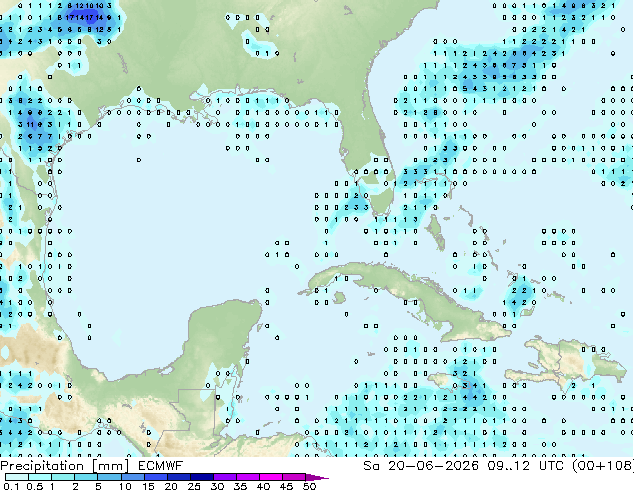Click the "0.1" legend scale label

point(11,486)
